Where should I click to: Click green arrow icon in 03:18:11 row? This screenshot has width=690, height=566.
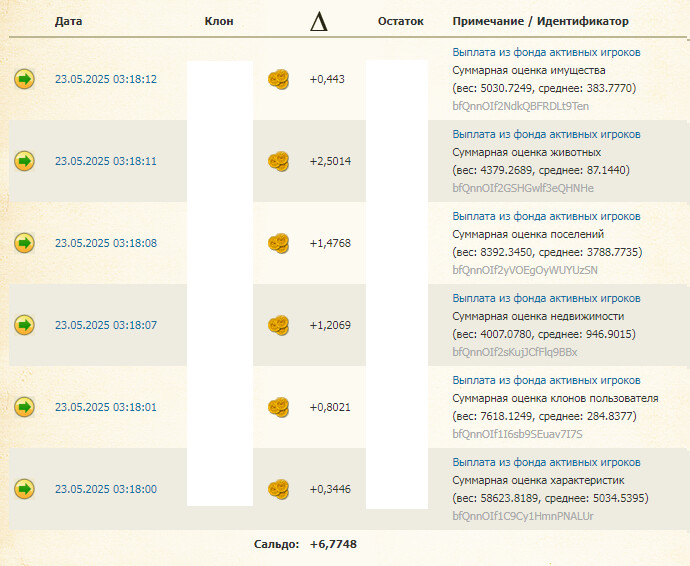(x=24, y=161)
